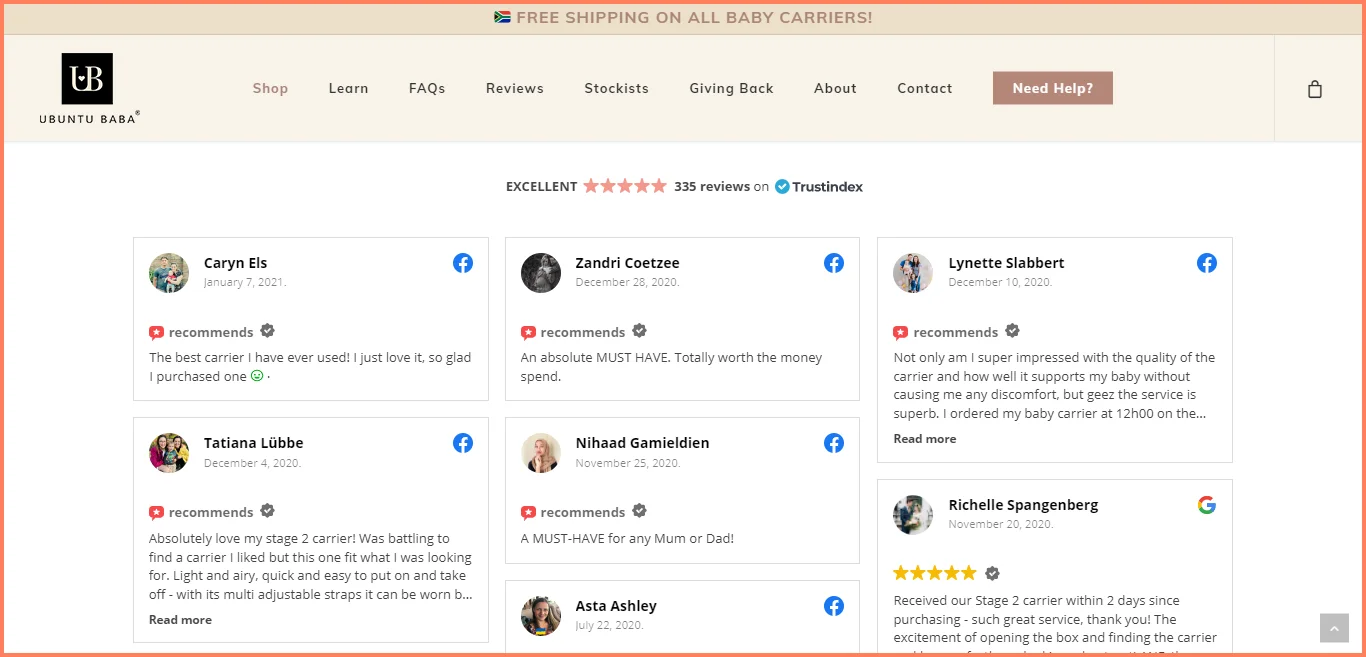Open Lynette Slabbert's profile picture
Image resolution: width=1366 pixels, height=657 pixels.
(913, 273)
